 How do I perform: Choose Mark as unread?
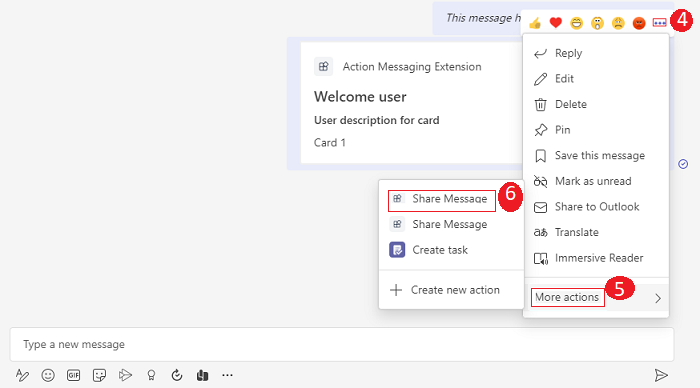(596, 181)
